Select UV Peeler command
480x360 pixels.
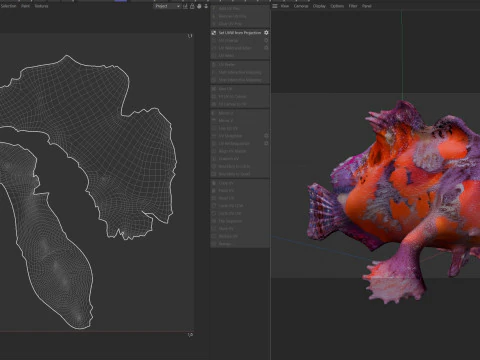[227, 64]
